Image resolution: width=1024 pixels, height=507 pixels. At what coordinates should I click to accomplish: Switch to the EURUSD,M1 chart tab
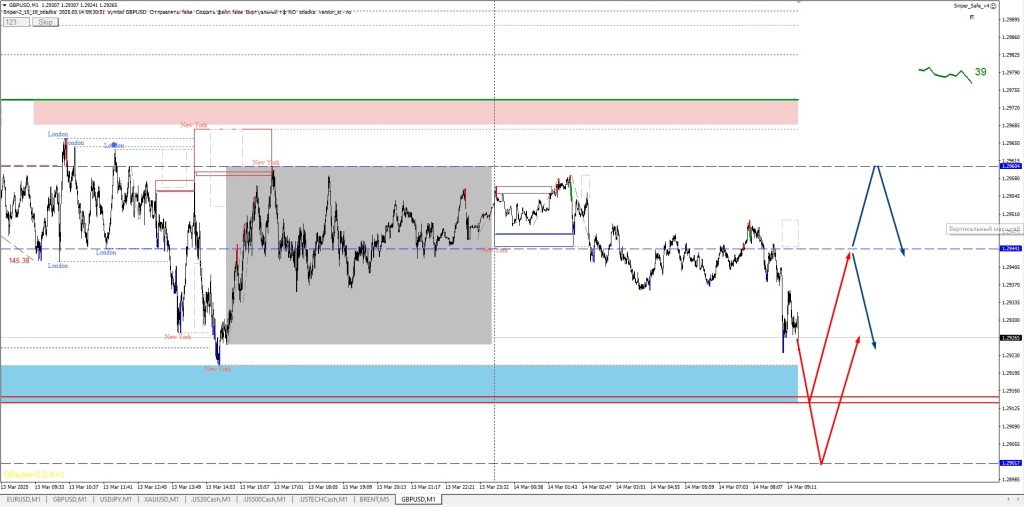(x=24, y=498)
